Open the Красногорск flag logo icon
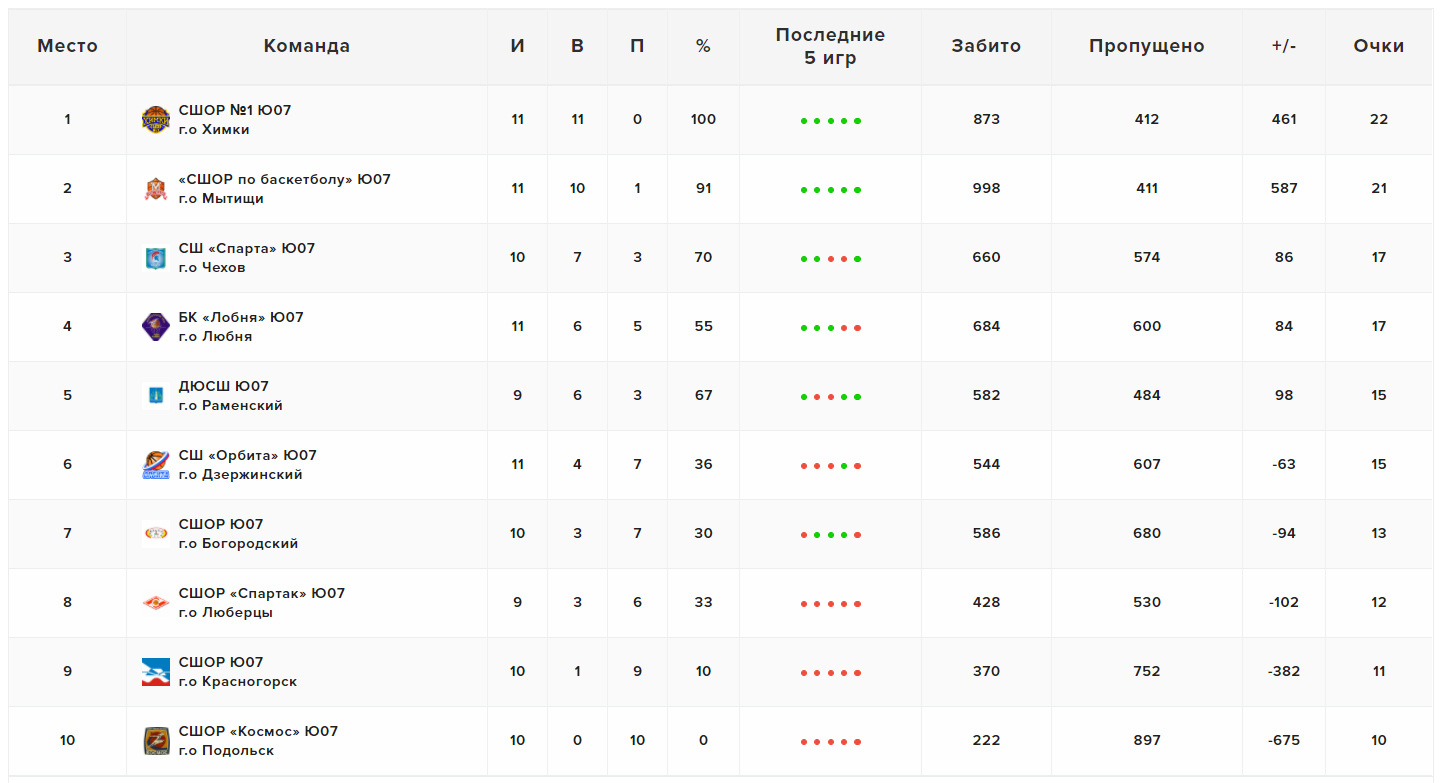Image resolution: width=1440 pixels, height=783 pixels. click(x=156, y=672)
